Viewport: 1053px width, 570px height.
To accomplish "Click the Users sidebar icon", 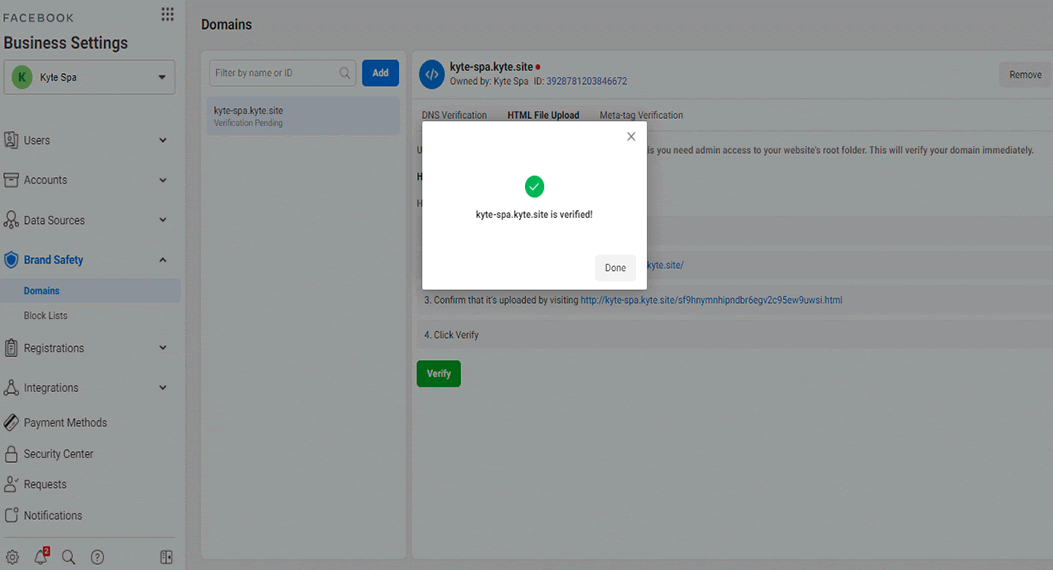I will (11, 140).
